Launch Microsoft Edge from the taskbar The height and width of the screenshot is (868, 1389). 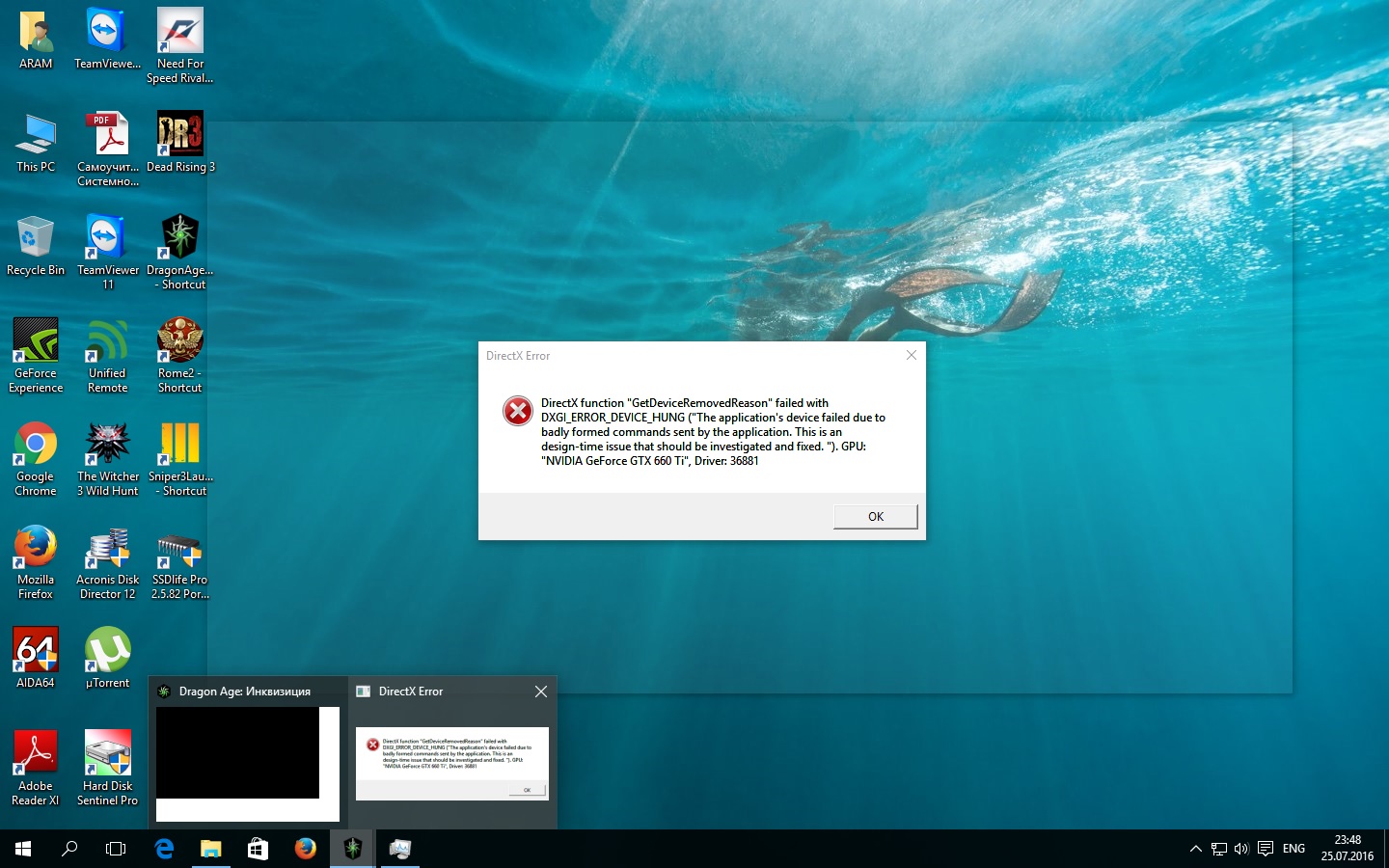coord(164,849)
